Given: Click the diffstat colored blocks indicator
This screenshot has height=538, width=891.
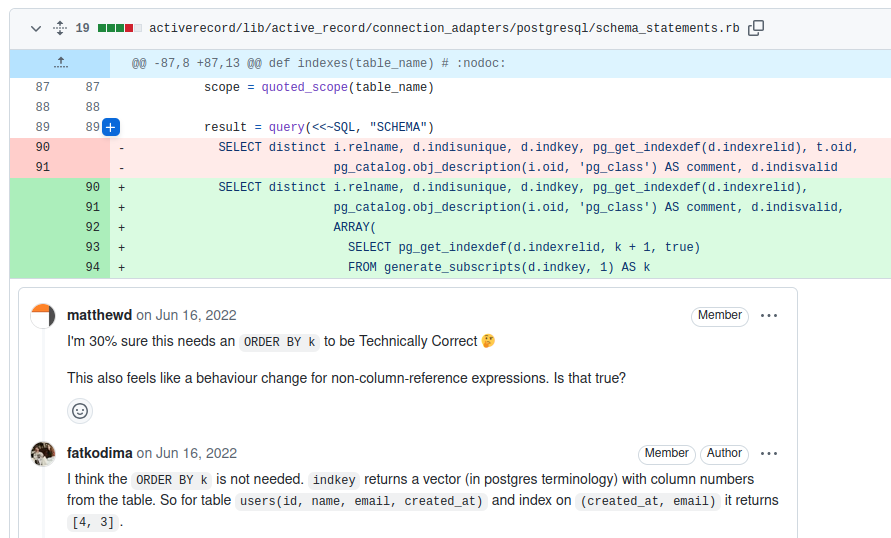Looking at the screenshot, I should point(119,28).
